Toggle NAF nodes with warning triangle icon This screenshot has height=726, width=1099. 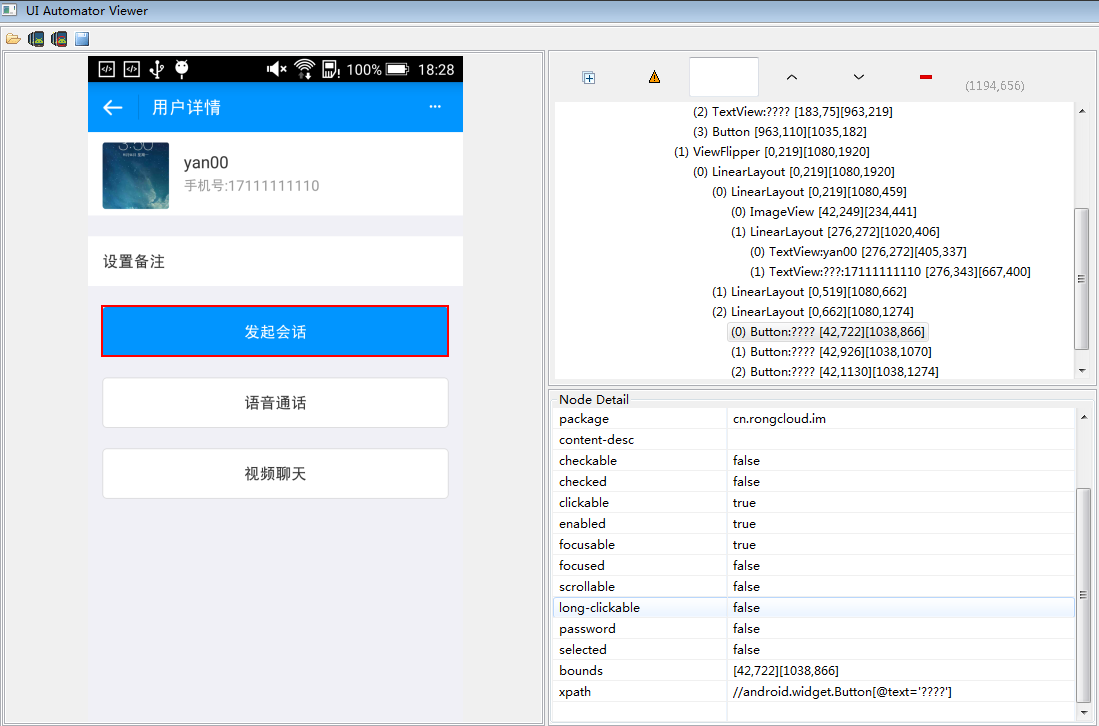coord(654,77)
